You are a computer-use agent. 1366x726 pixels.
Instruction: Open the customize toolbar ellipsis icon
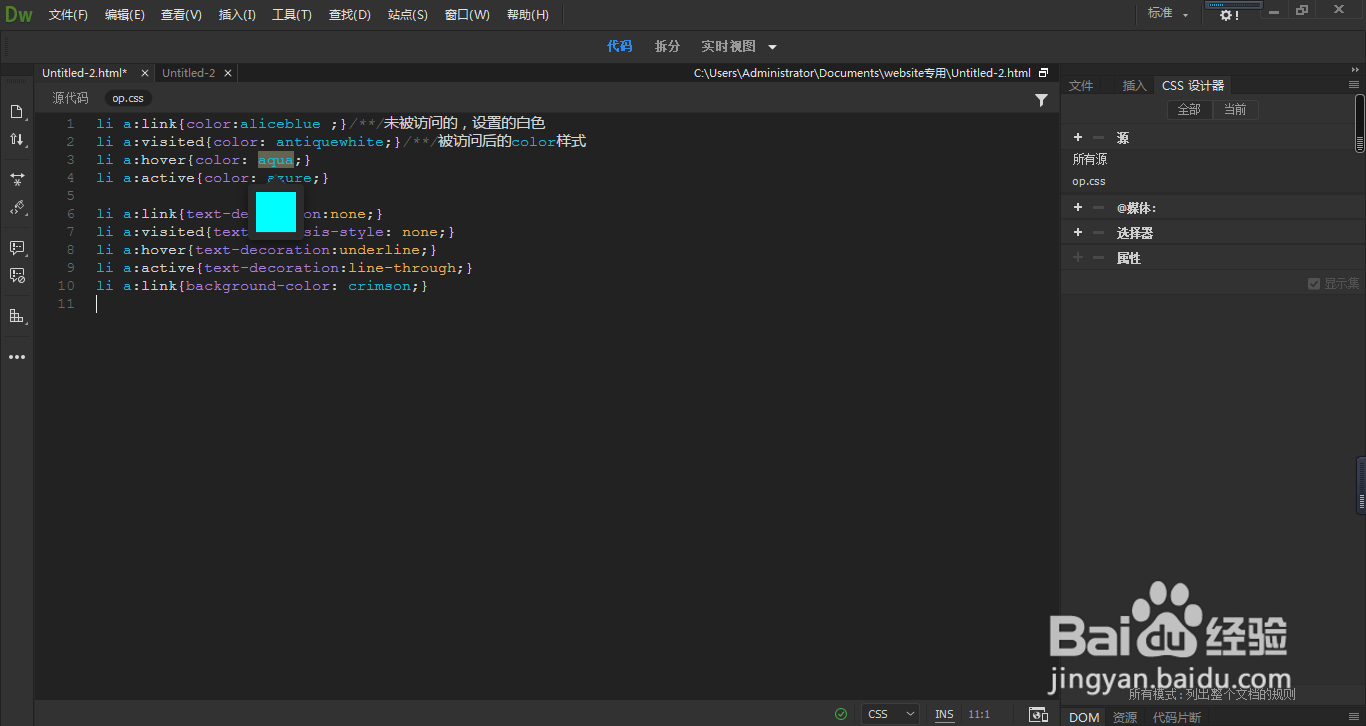[16, 356]
